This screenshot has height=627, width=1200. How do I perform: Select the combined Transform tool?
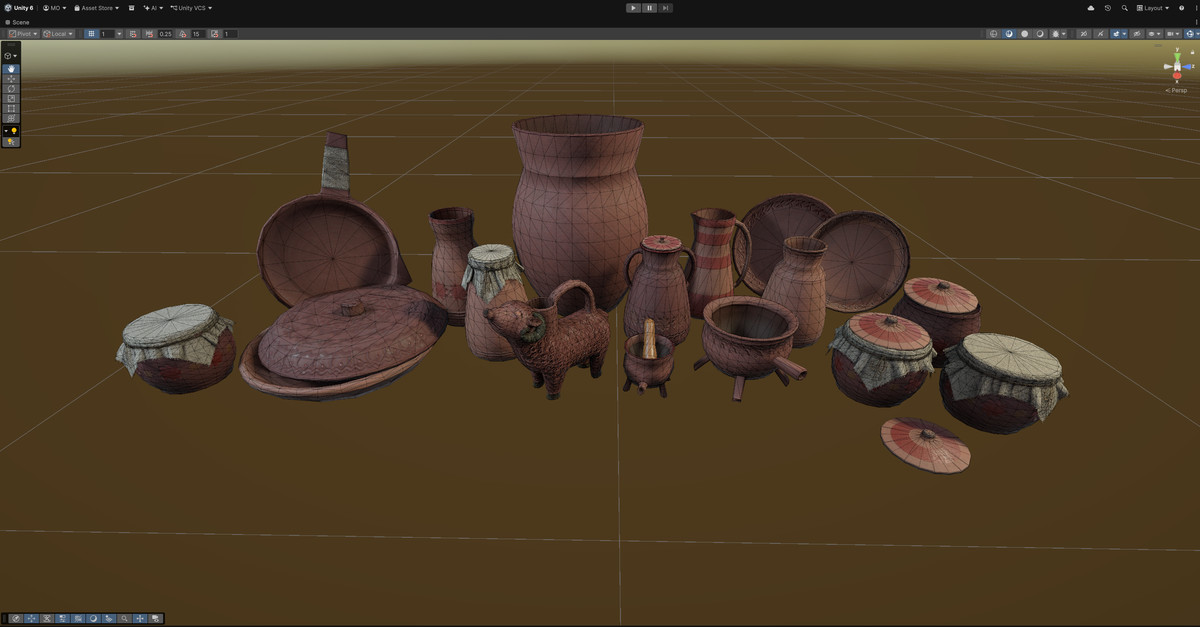pyautogui.click(x=11, y=118)
